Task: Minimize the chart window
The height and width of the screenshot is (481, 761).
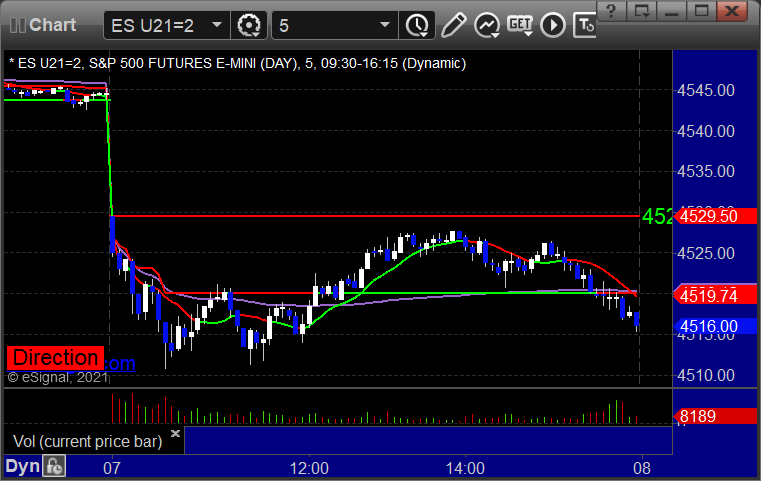Action: pos(672,11)
